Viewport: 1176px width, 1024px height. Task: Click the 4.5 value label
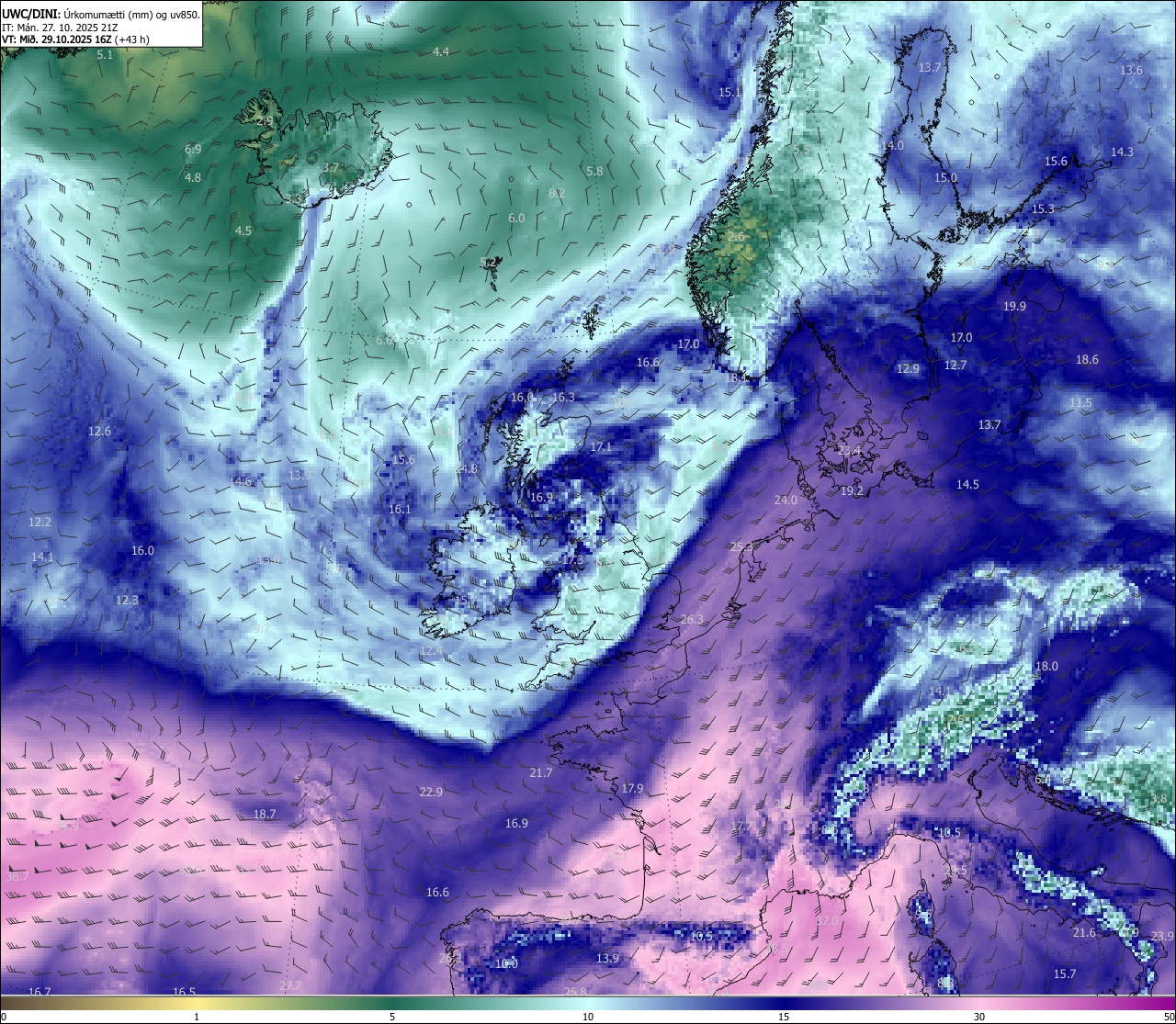point(243,231)
